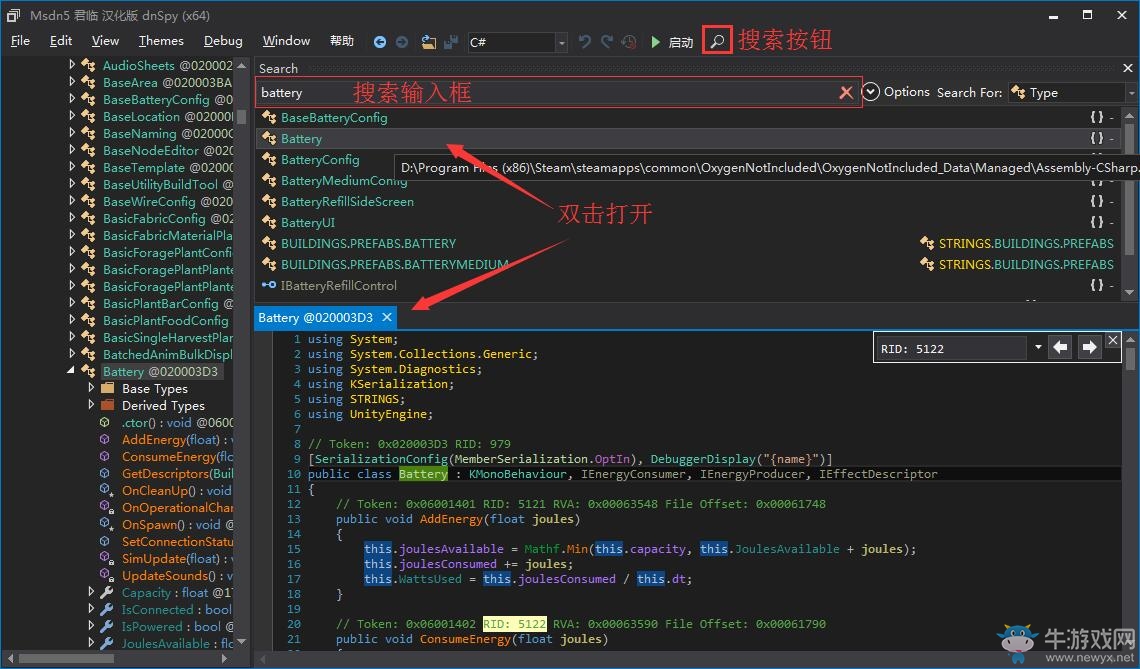
Task: Select OnSpawn() method in tree
Action: pos(177,524)
